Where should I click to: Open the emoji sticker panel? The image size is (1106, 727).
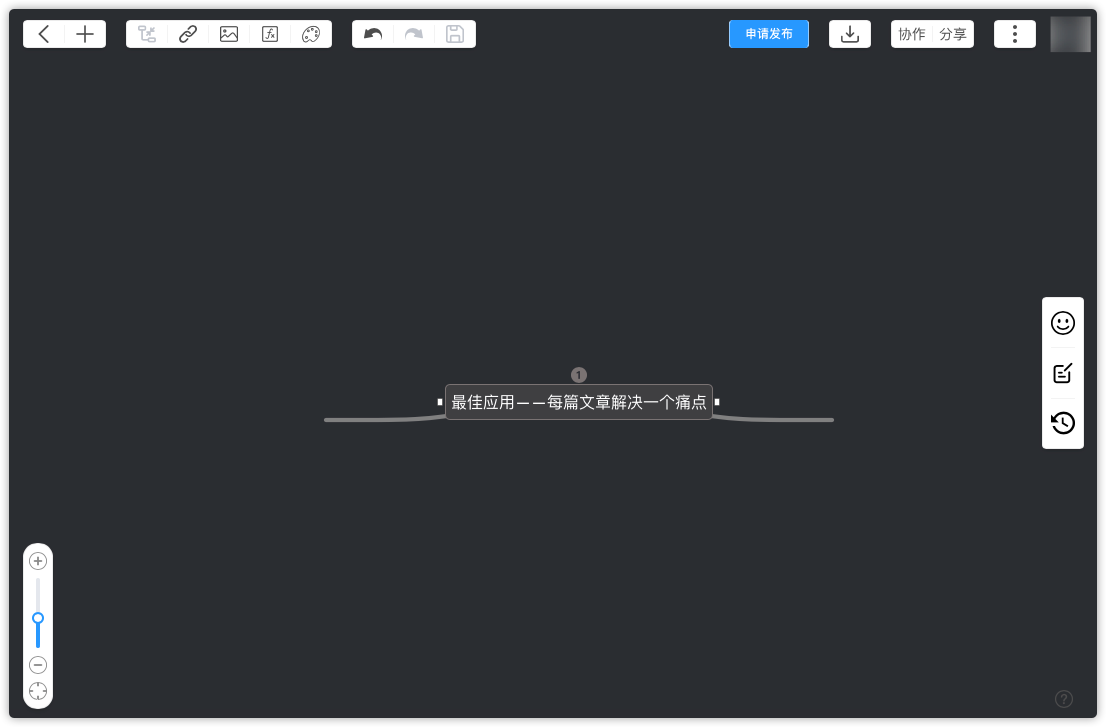(x=1062, y=322)
